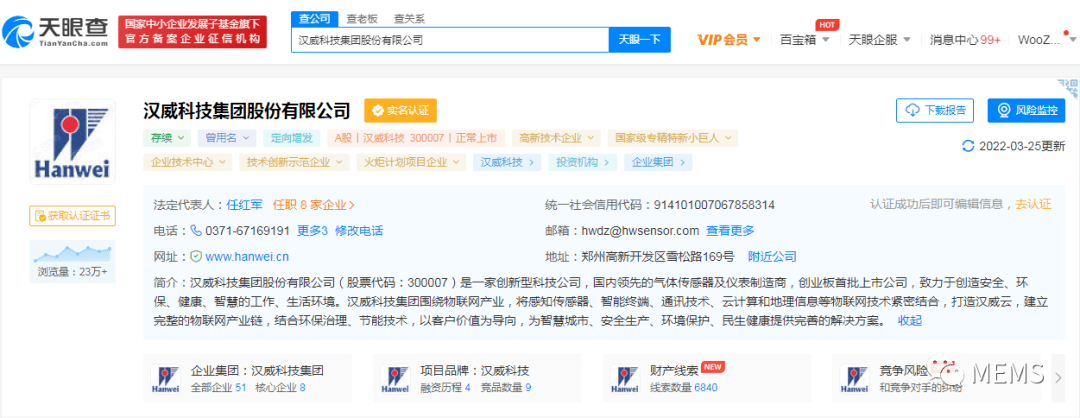Click 修改电话 to edit phone

[x=359, y=231]
